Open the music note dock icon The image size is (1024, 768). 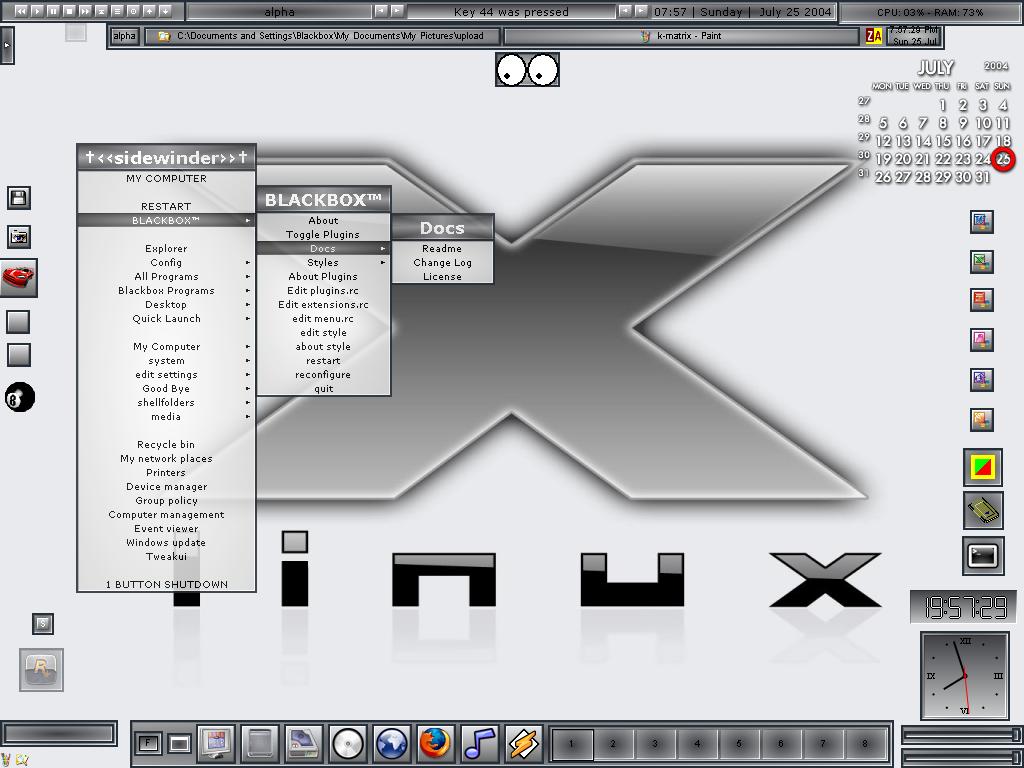[x=479, y=743]
